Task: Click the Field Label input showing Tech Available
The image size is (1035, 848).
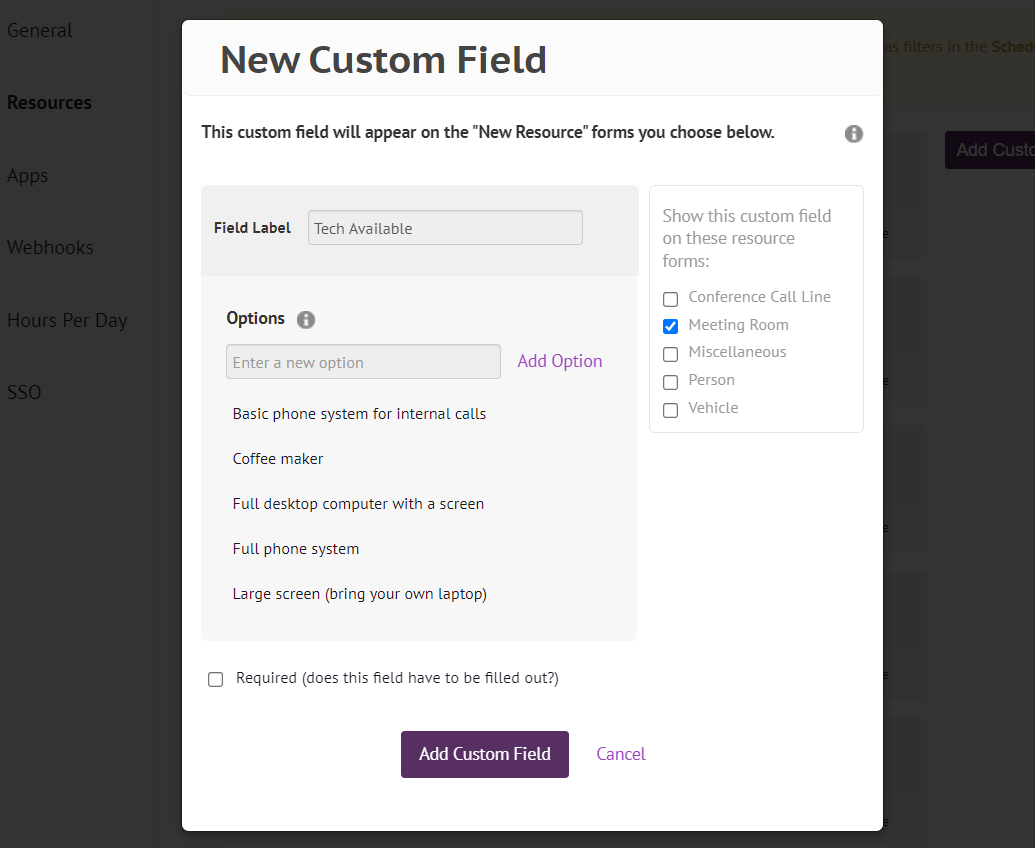Action: pyautogui.click(x=445, y=227)
